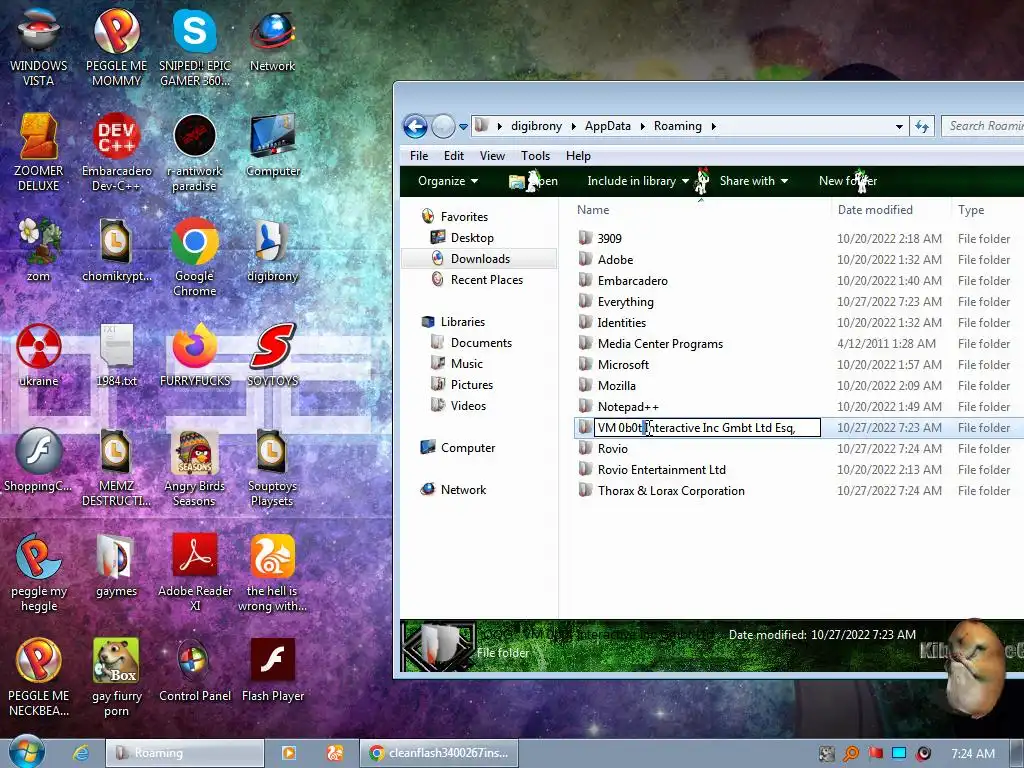Select Downloads in Favorites
The height and width of the screenshot is (768, 1024).
(480, 259)
